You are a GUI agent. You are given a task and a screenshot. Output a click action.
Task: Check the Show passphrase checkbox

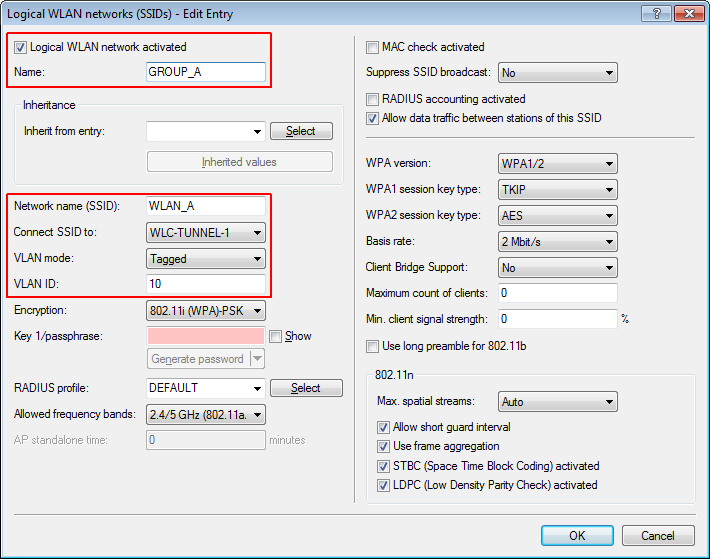[276, 337]
